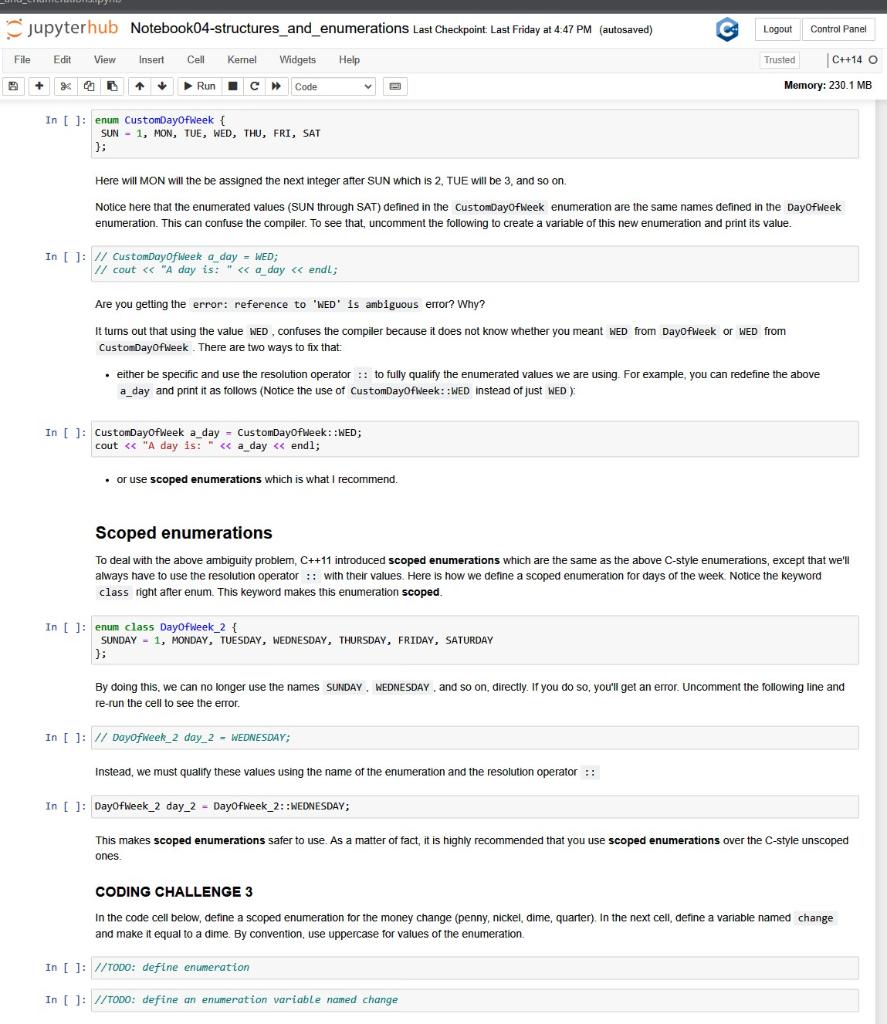This screenshot has width=887, height=1024.
Task: Save the notebook using the floppy disk icon
Action: tap(11, 86)
